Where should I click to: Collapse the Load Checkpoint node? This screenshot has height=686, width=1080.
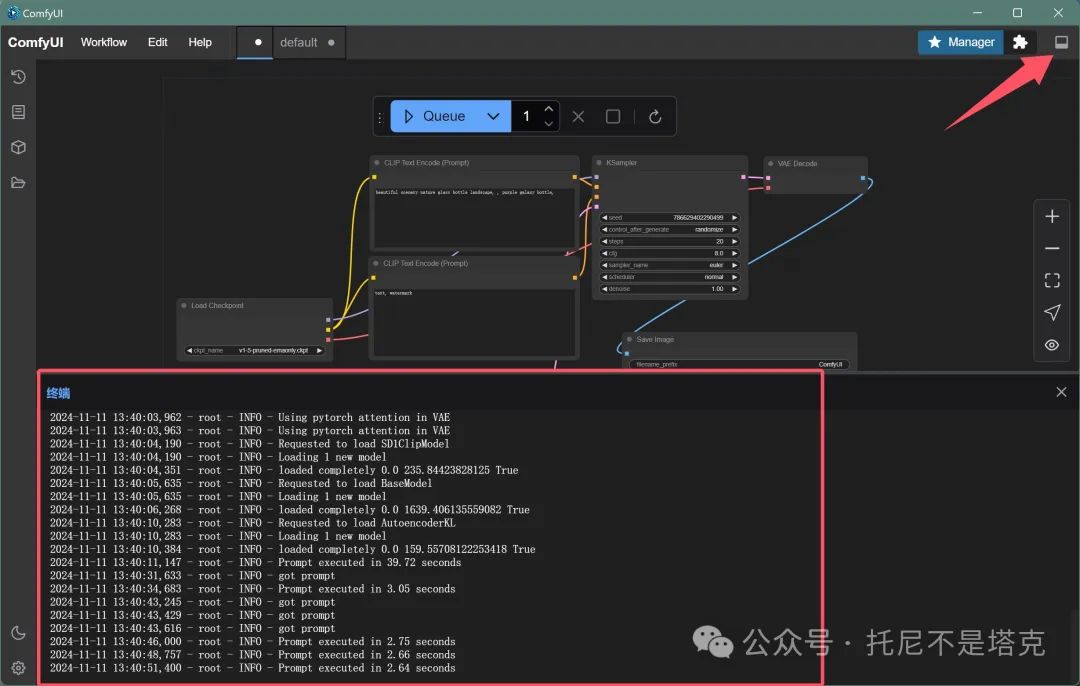point(184,305)
